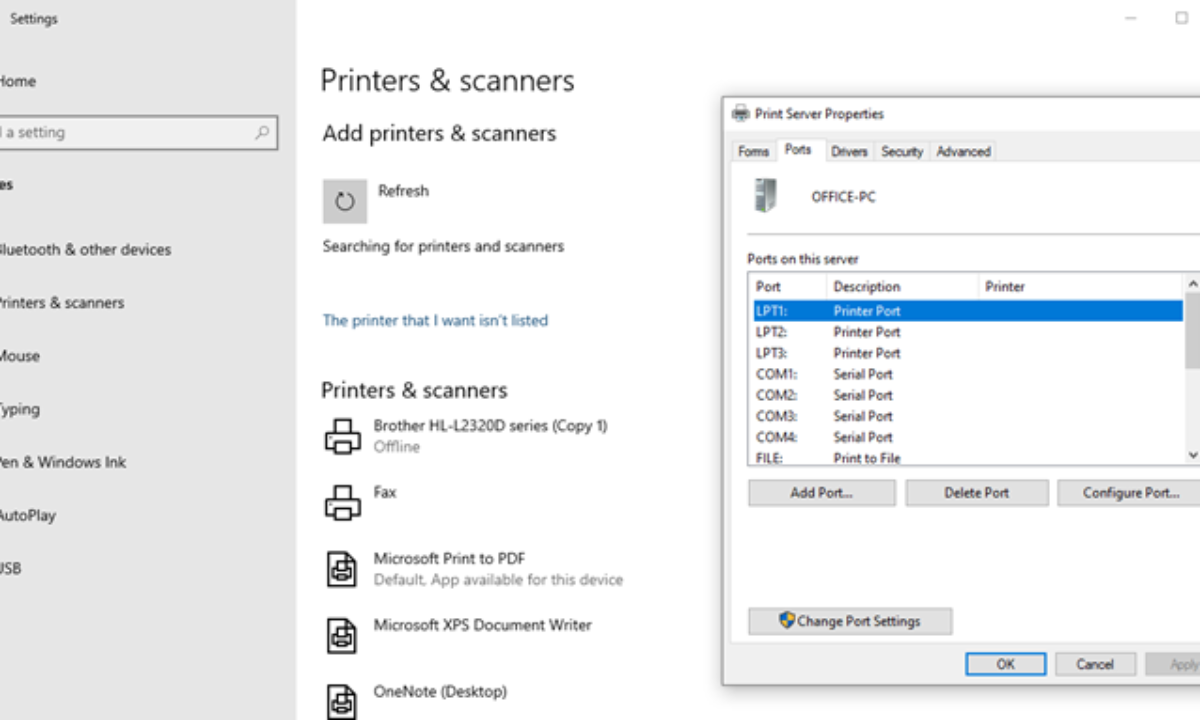
Task: Select the OneNote (Desktop) printer icon
Action: point(342,700)
